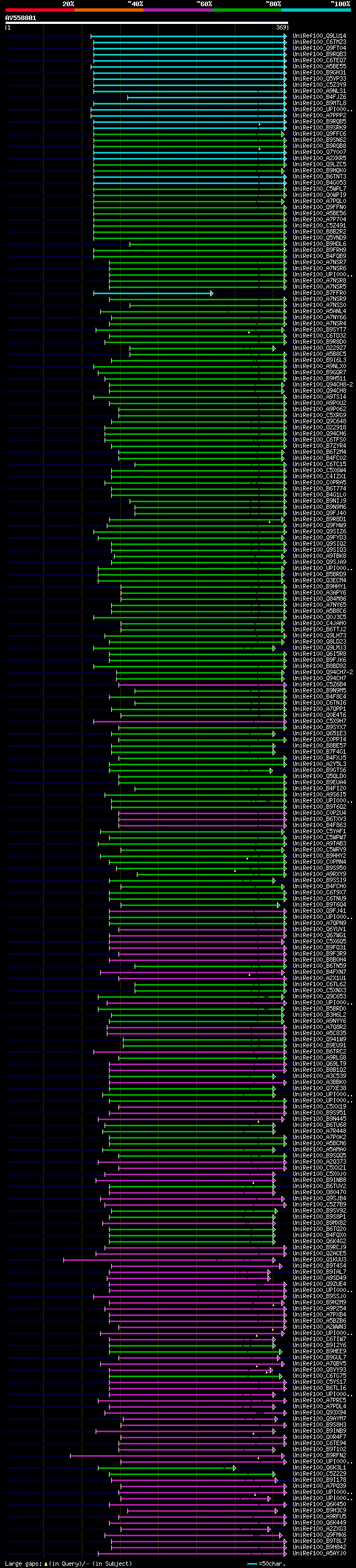Click label UniRef100_C5Z3Y9
The image size is (356, 1568).
(x=319, y=85)
